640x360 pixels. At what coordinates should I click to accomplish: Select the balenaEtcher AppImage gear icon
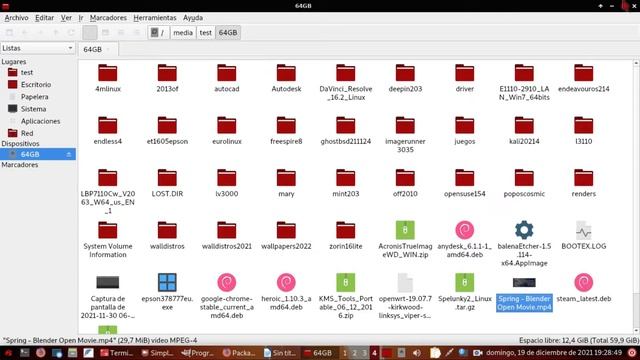tap(524, 230)
